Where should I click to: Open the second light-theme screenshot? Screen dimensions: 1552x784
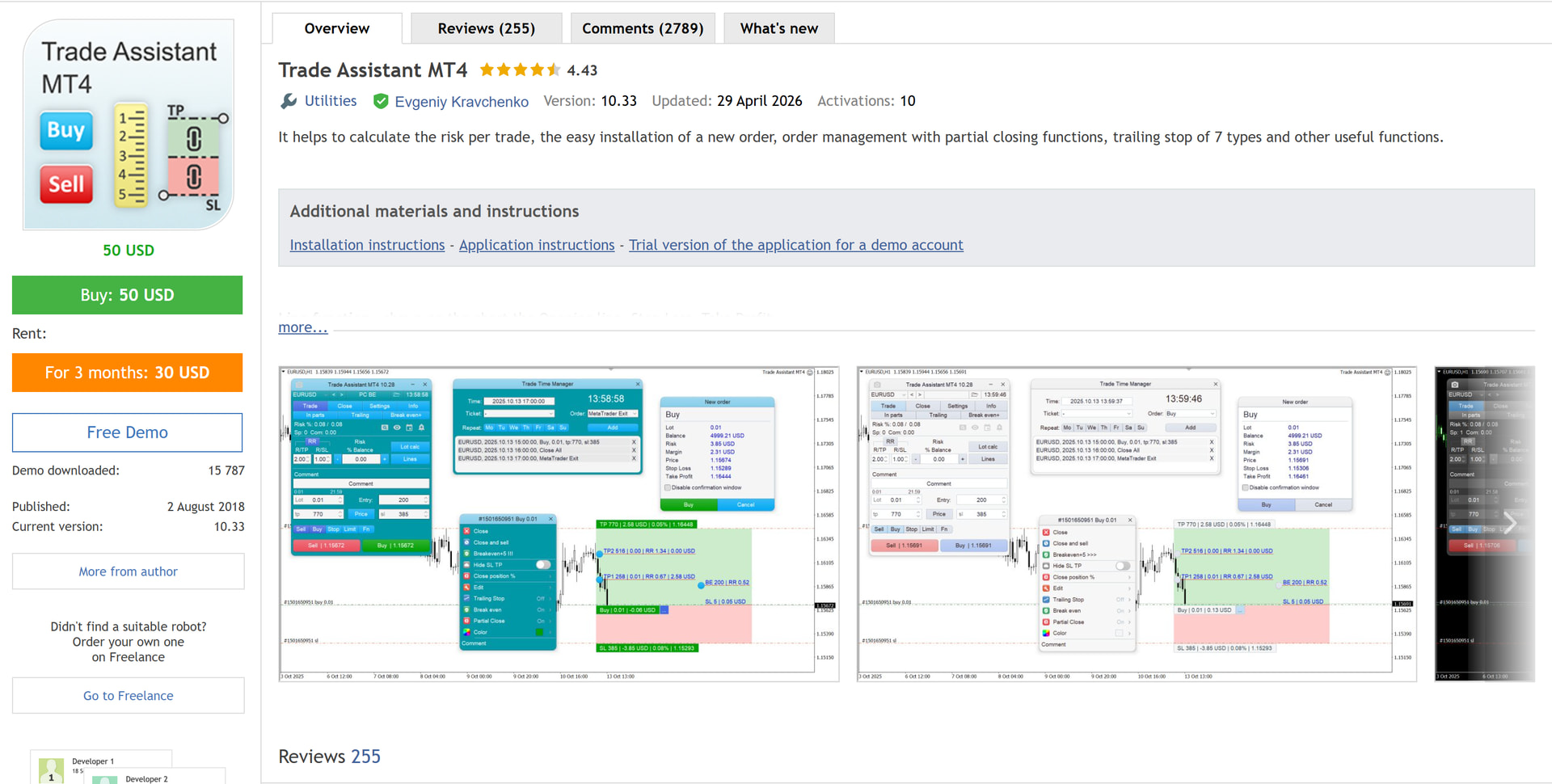(x=1137, y=524)
